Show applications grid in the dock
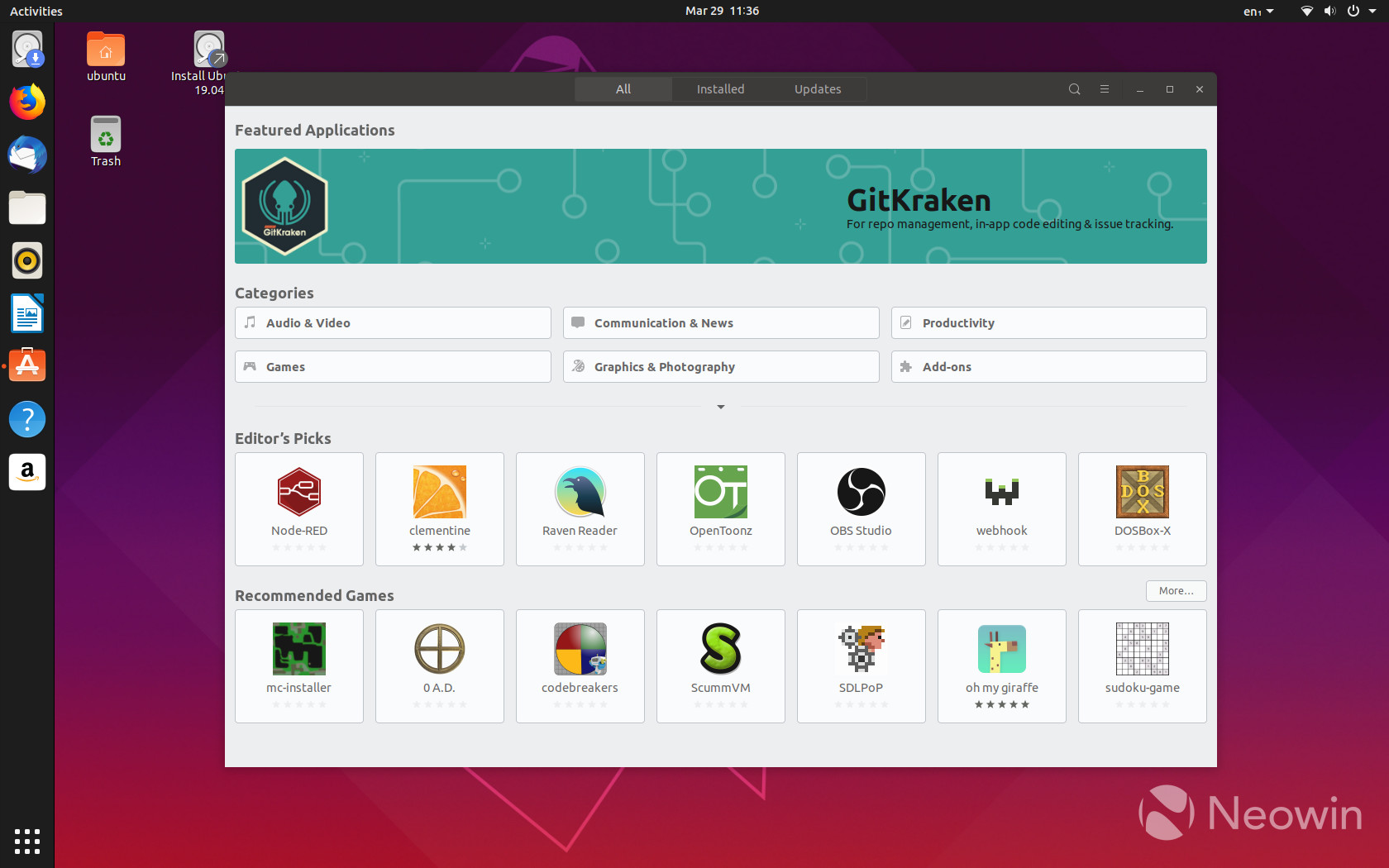The height and width of the screenshot is (868, 1389). coord(27,841)
